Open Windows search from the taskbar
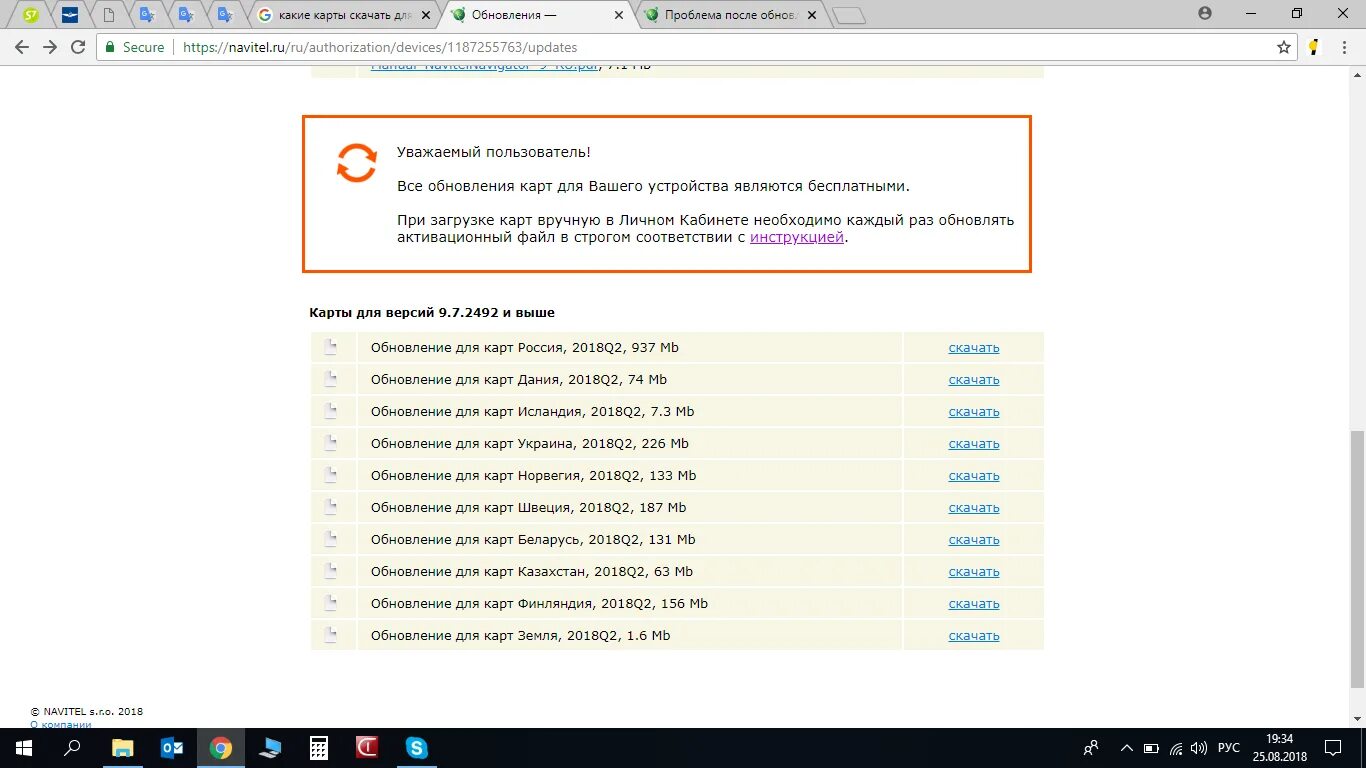Viewport: 1366px width, 768px height. point(72,748)
